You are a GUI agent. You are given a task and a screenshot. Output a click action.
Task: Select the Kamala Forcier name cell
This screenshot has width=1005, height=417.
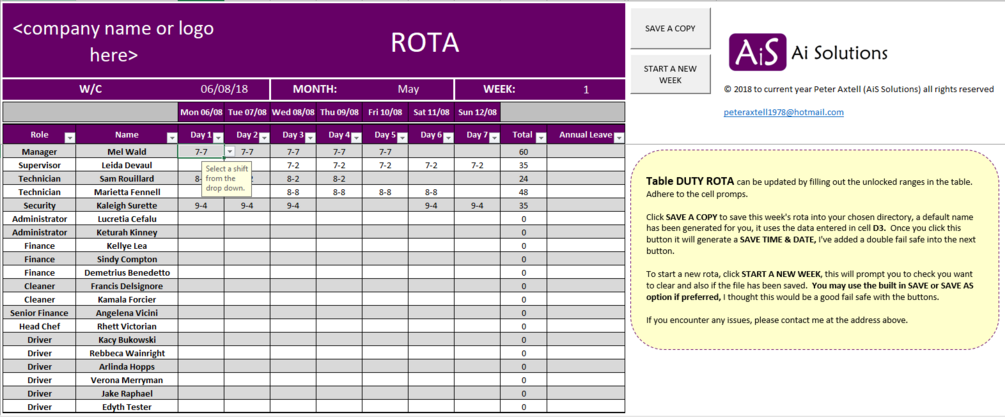pos(127,300)
